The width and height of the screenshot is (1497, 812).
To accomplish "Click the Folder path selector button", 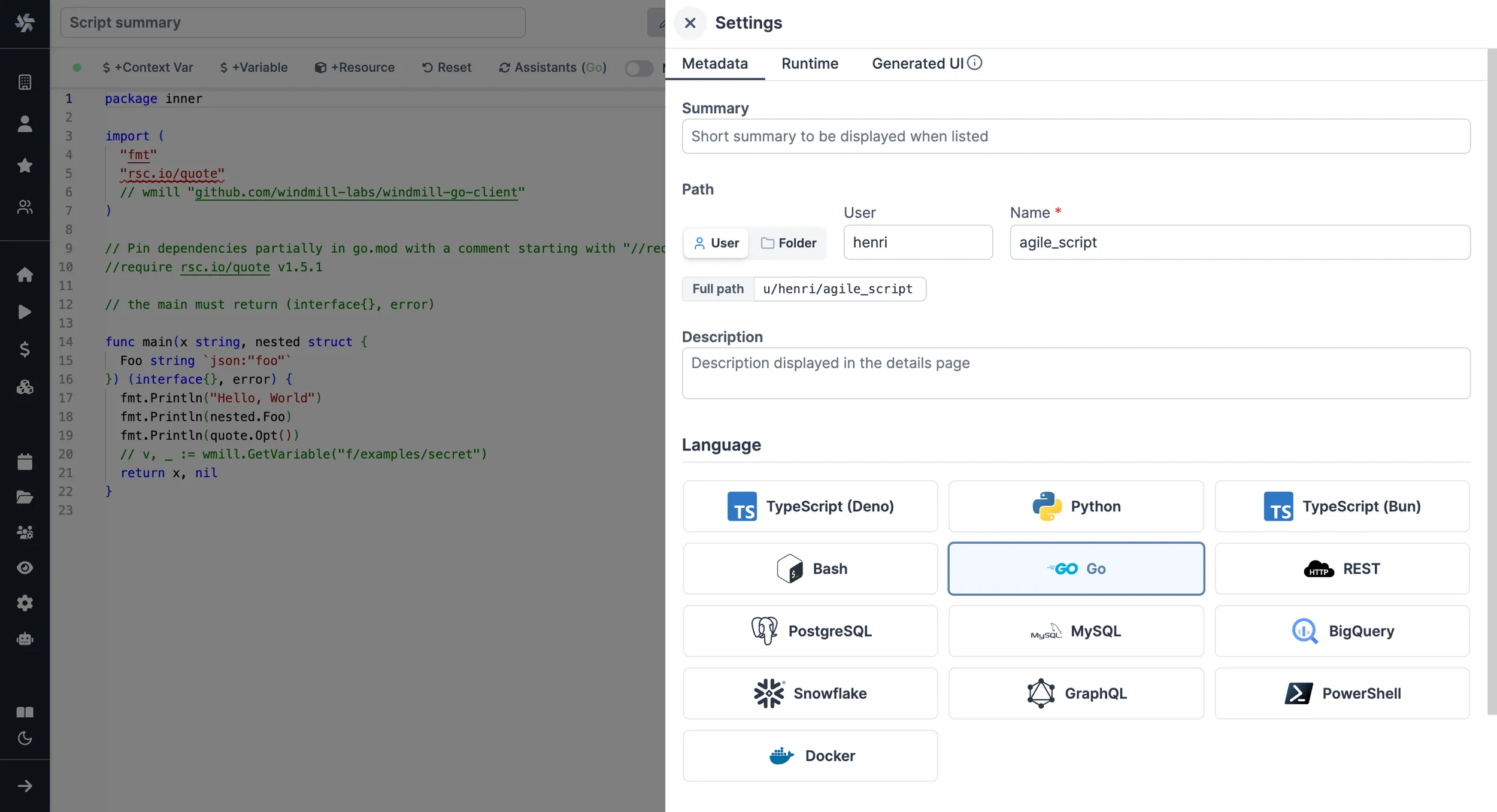I will coord(788,242).
